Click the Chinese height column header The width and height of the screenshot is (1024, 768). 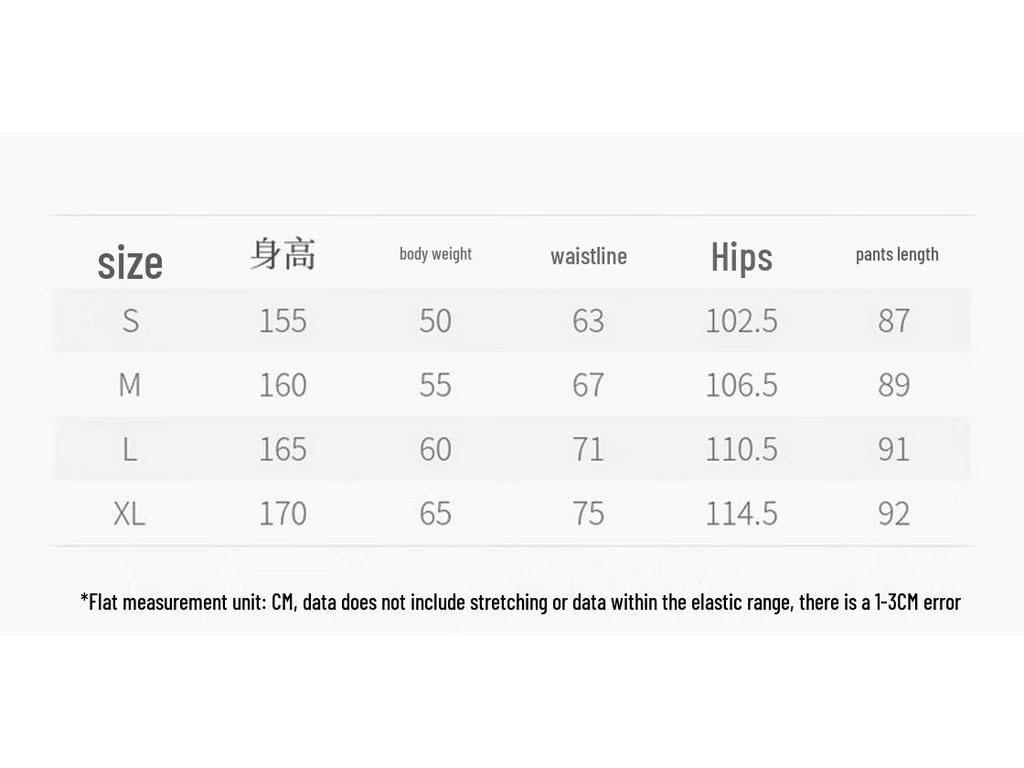(x=283, y=254)
